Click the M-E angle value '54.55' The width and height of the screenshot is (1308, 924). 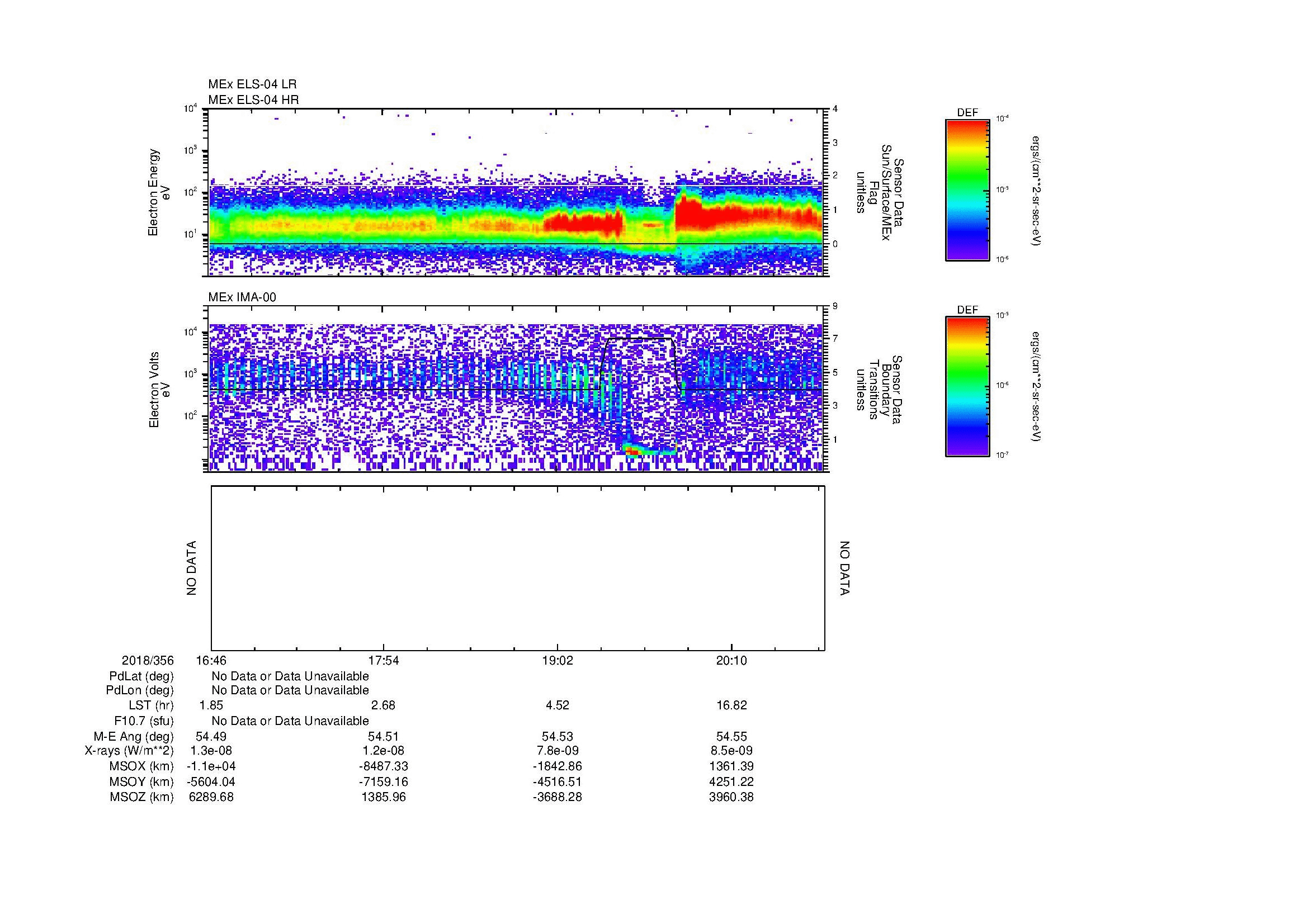point(731,737)
